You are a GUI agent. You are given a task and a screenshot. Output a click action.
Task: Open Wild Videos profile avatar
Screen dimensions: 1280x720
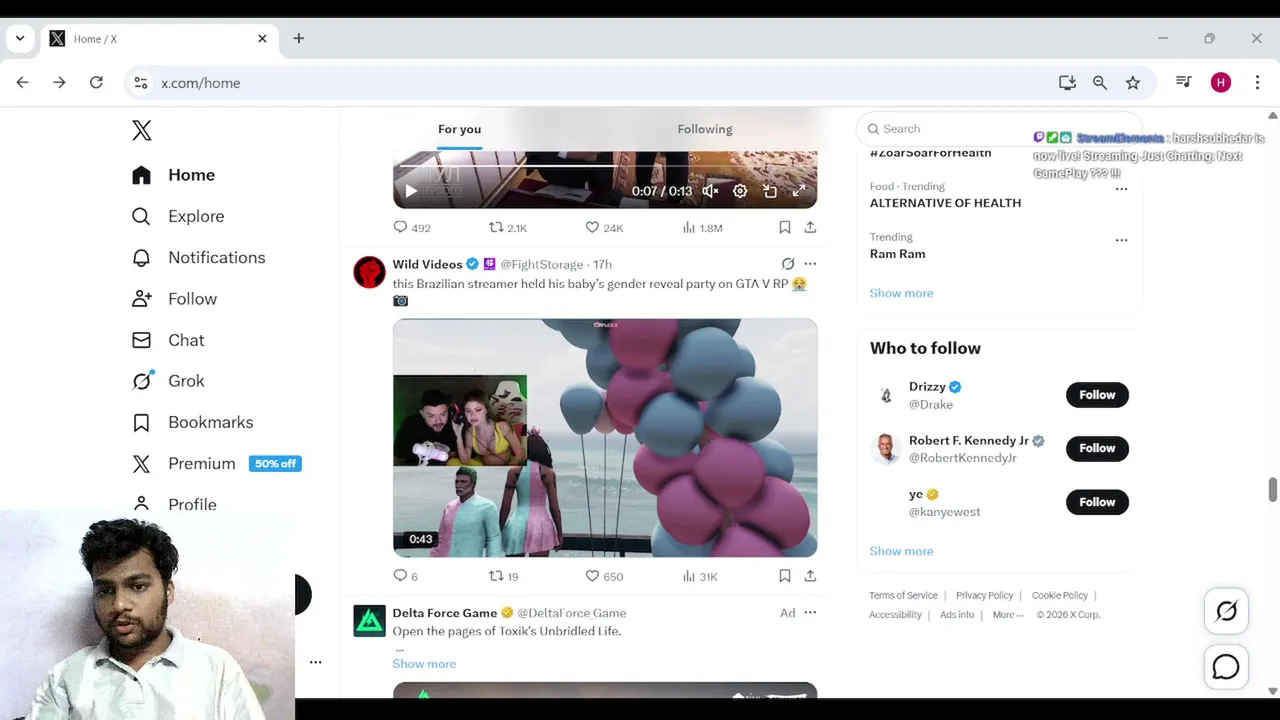369,272
